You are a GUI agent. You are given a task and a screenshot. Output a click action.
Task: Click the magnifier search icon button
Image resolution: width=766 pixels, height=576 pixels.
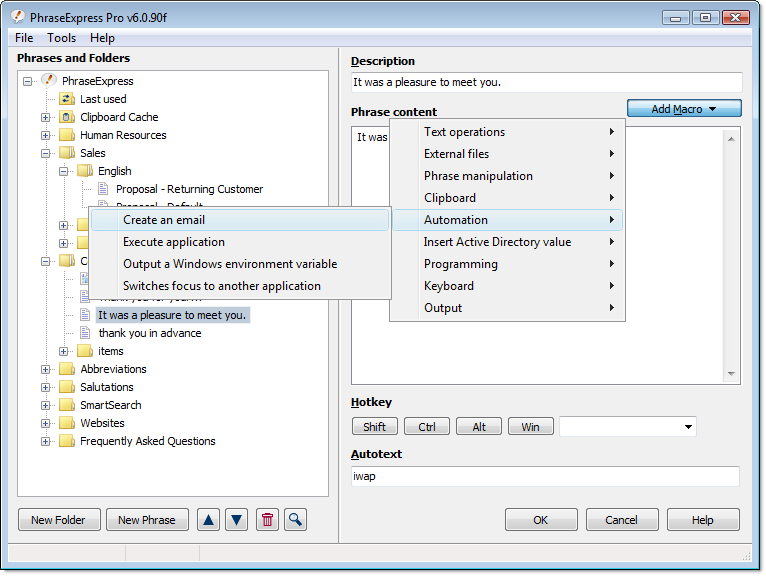point(295,519)
